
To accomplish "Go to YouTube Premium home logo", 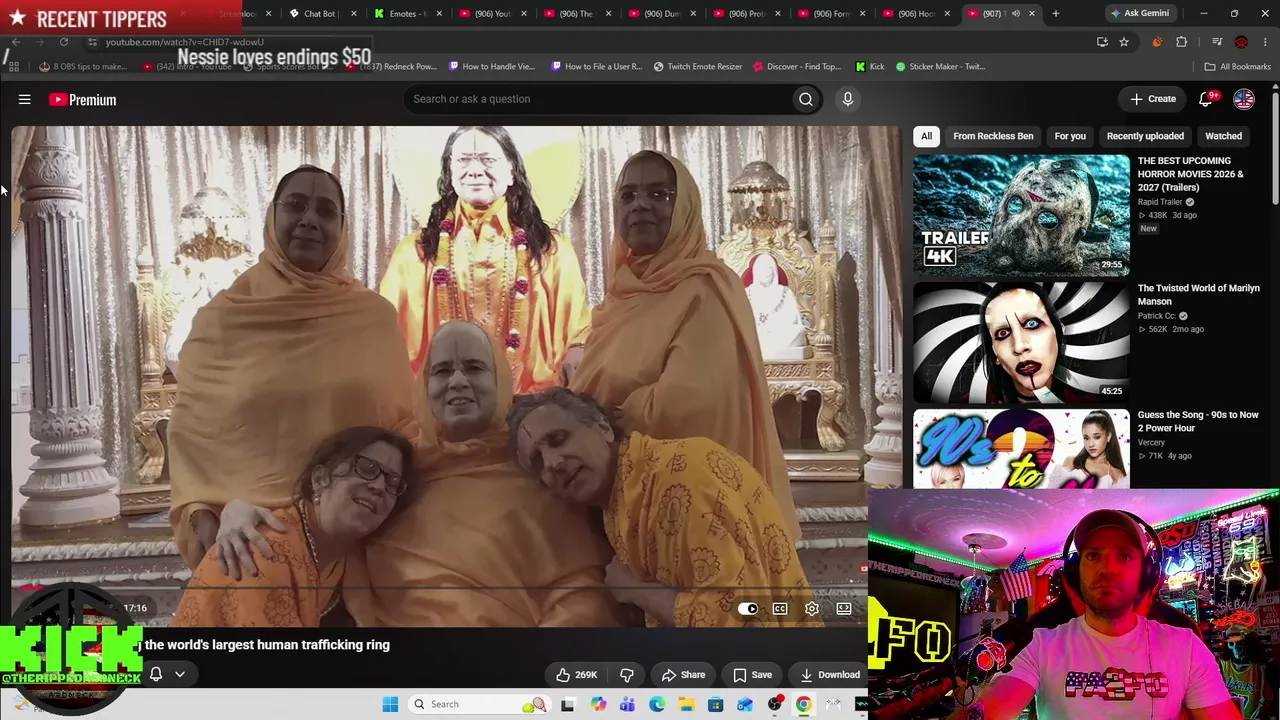I will pos(83,100).
